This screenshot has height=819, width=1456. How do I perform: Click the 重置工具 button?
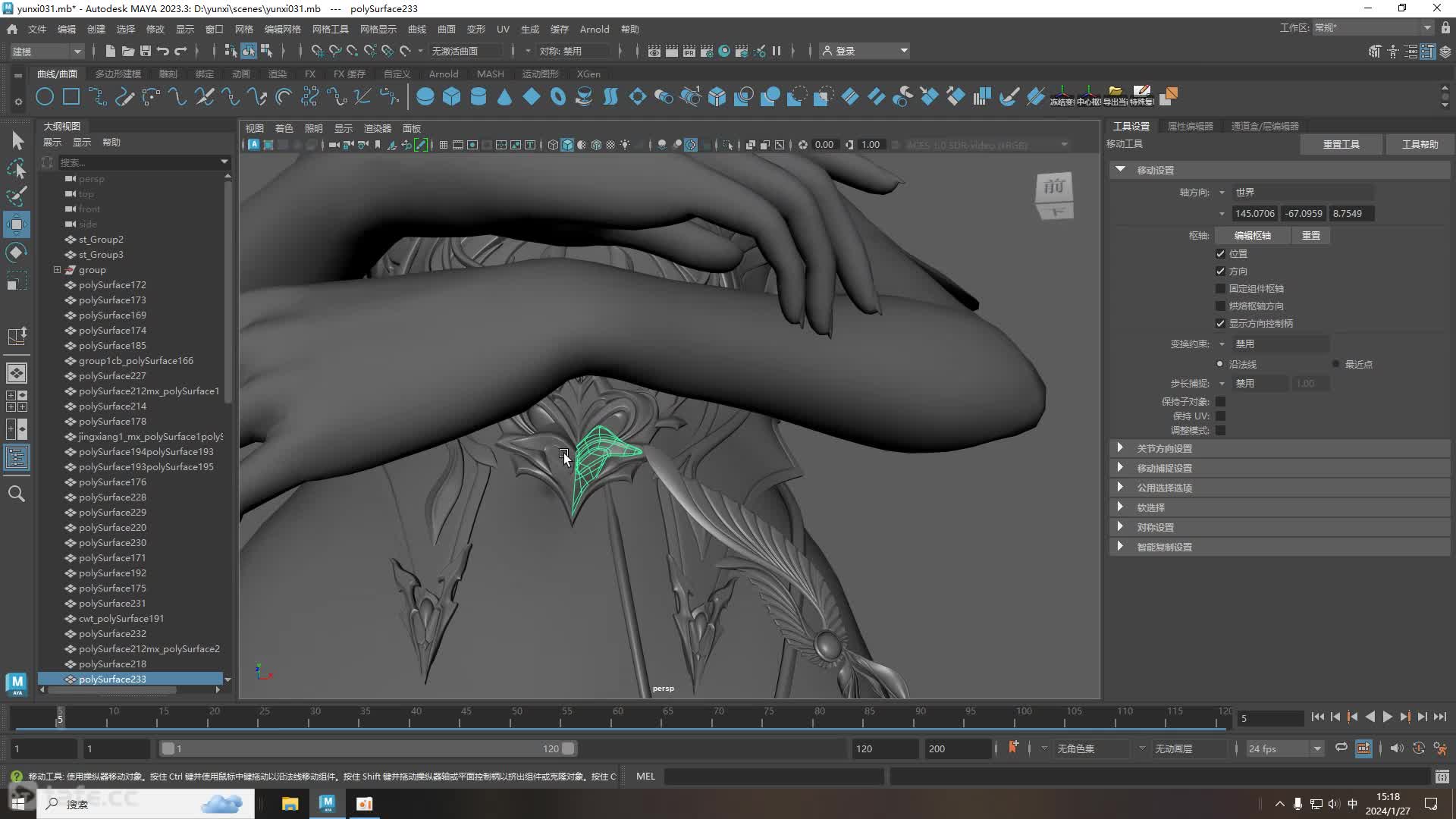(x=1341, y=144)
